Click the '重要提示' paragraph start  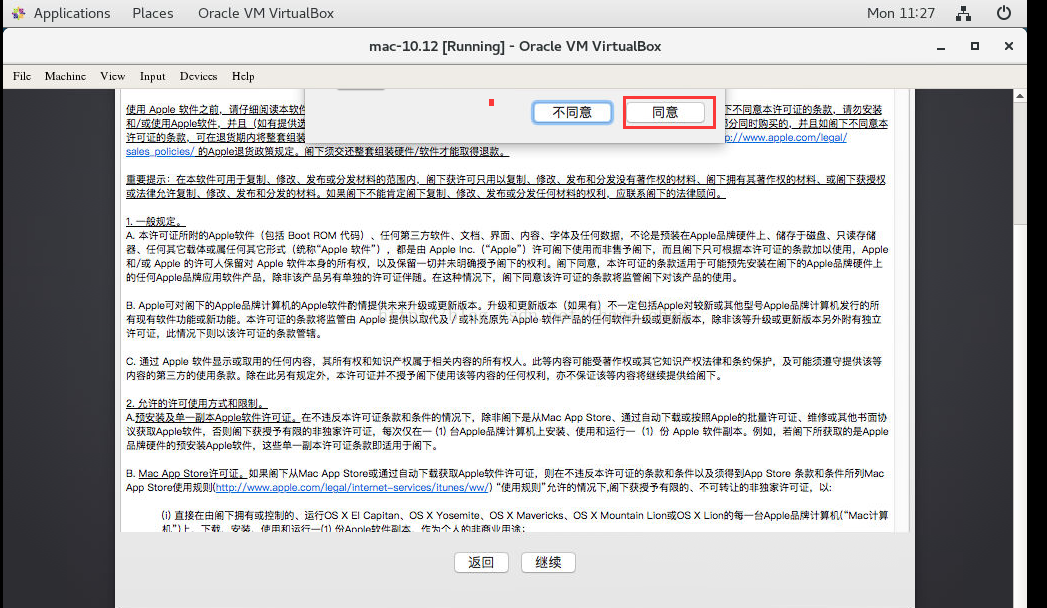(x=147, y=180)
